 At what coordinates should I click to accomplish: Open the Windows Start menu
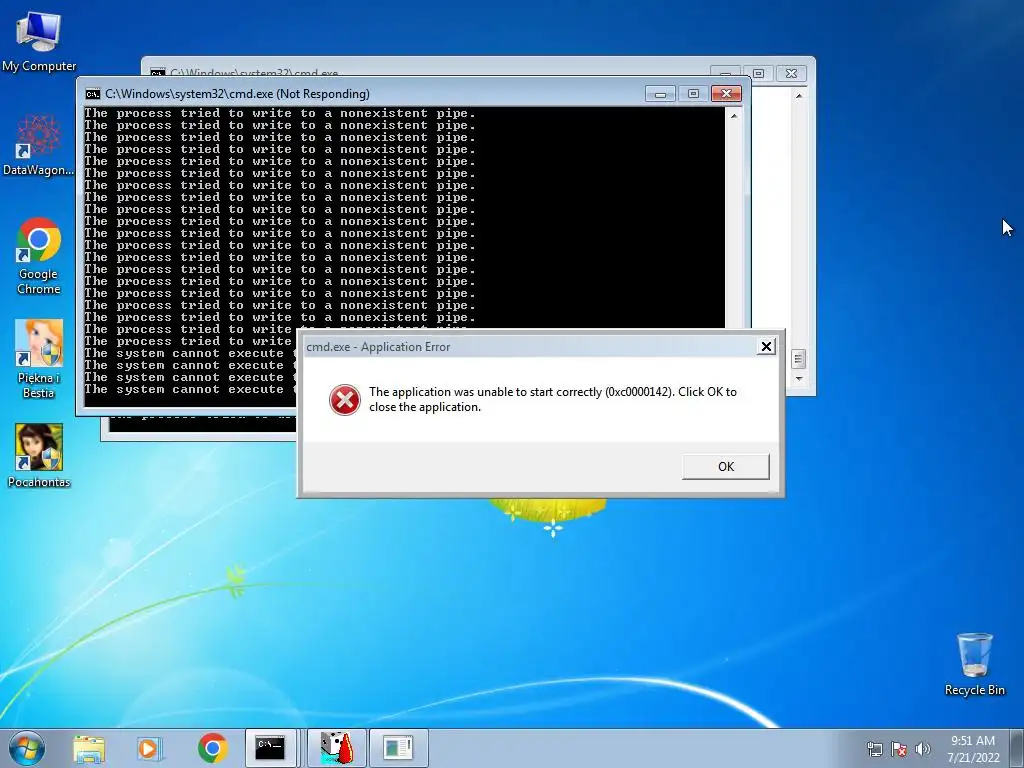26,748
